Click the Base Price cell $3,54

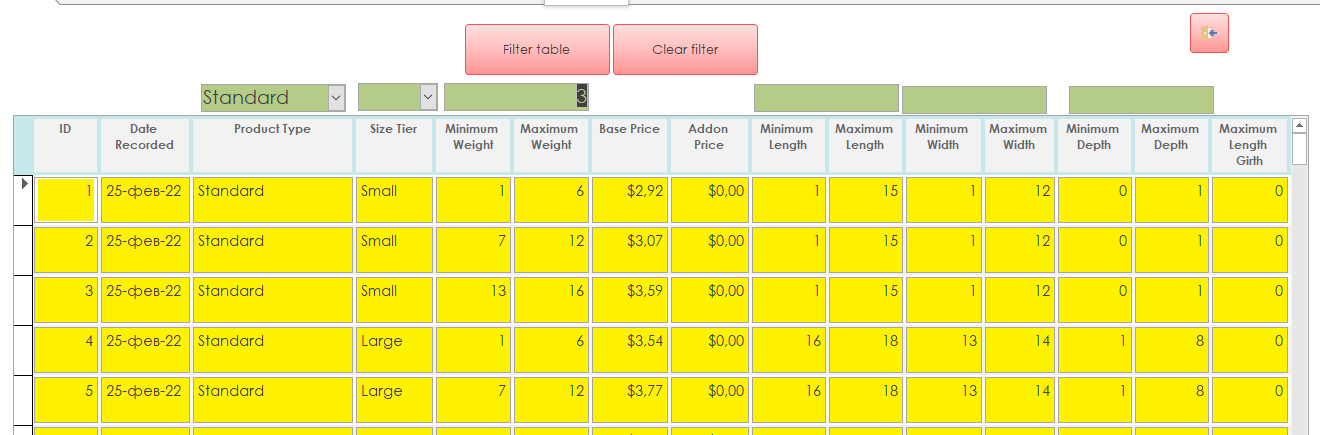pyautogui.click(x=630, y=350)
